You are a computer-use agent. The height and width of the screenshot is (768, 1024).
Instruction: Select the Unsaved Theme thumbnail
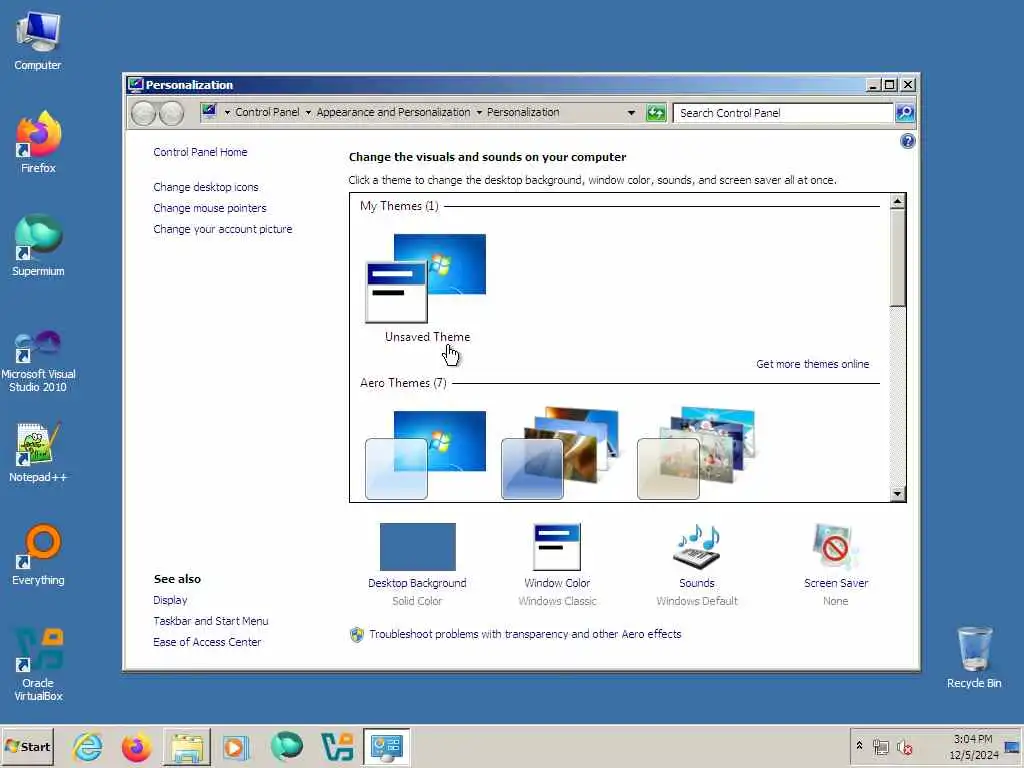click(426, 278)
